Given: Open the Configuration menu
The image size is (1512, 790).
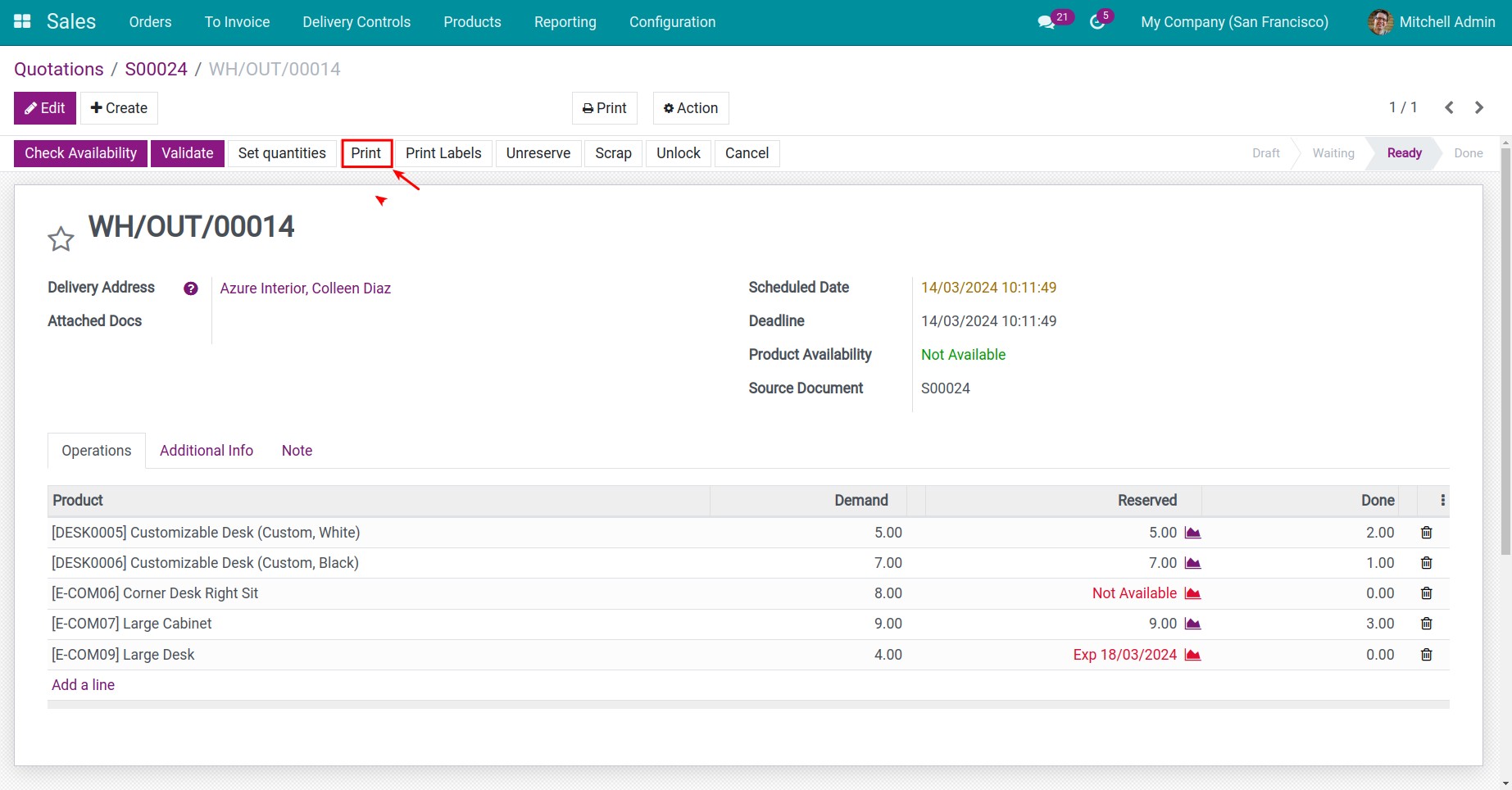Looking at the screenshot, I should pyautogui.click(x=672, y=22).
